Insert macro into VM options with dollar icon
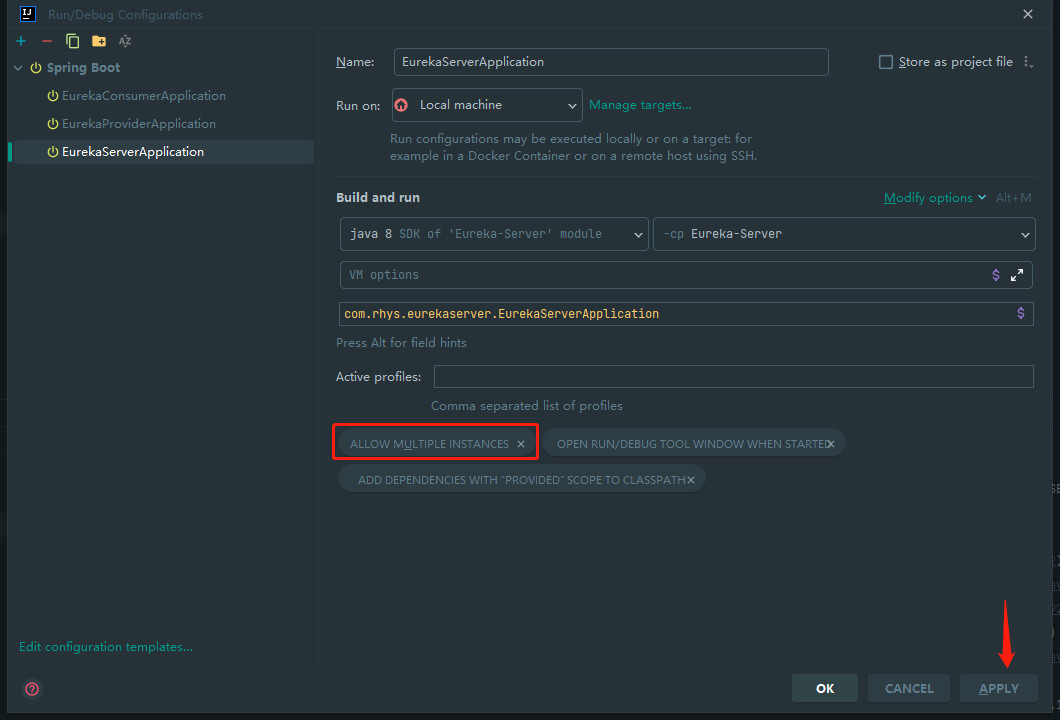The width and height of the screenshot is (1060, 720). point(996,275)
